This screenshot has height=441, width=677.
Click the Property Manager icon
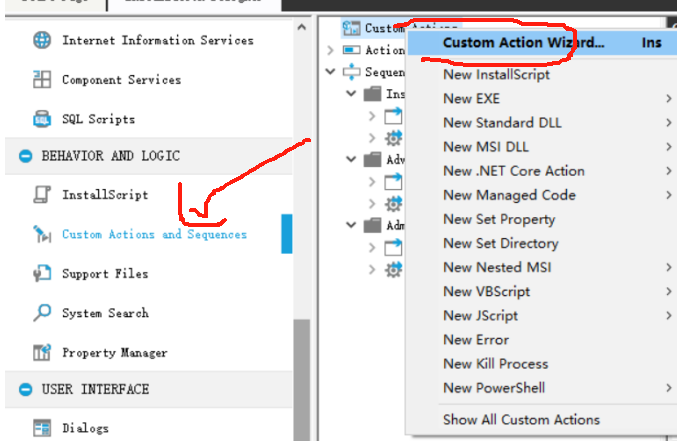[42, 352]
